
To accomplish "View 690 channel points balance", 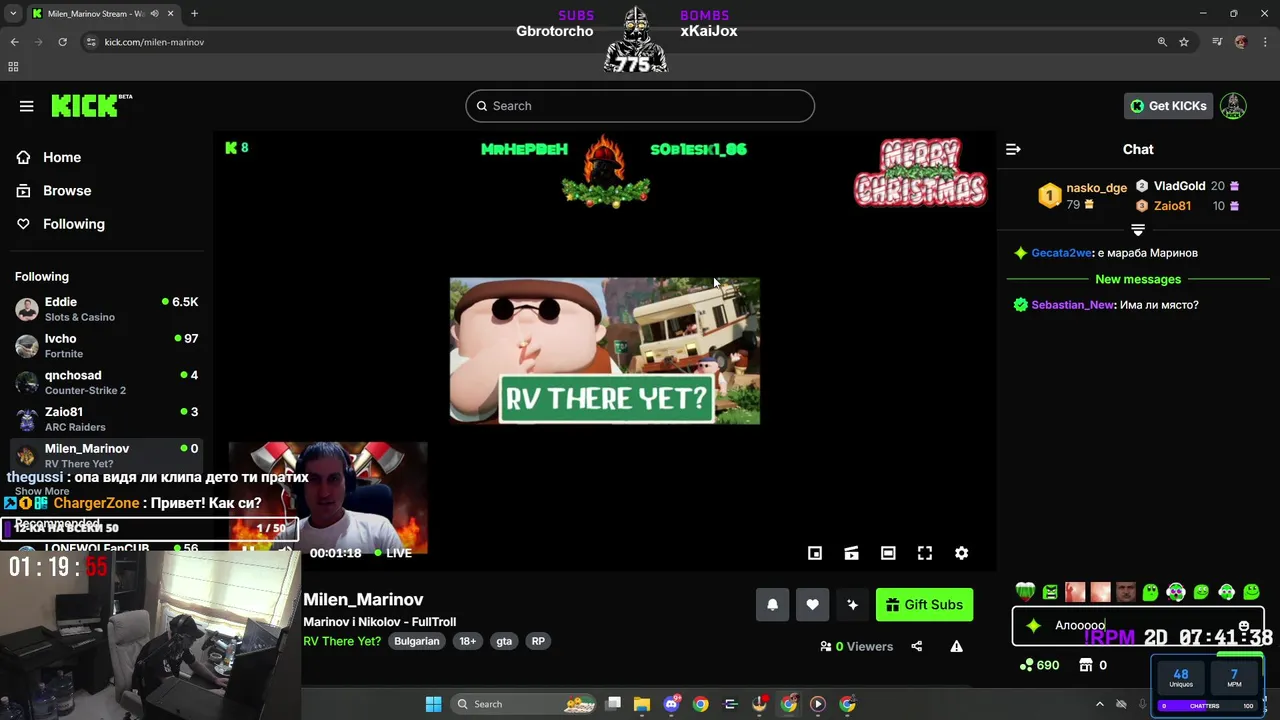I will click(1039, 665).
